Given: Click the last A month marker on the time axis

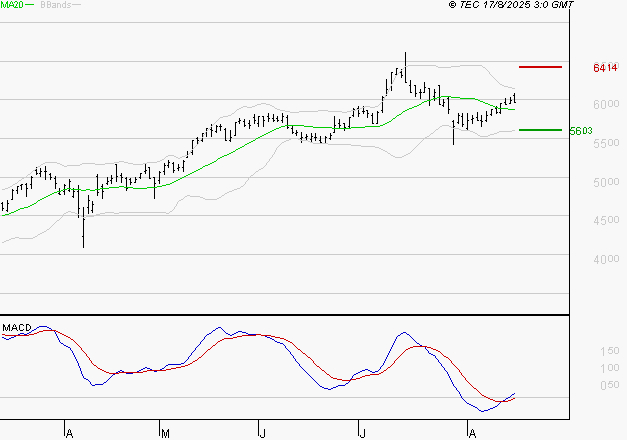Looking at the screenshot, I should pos(470,432).
